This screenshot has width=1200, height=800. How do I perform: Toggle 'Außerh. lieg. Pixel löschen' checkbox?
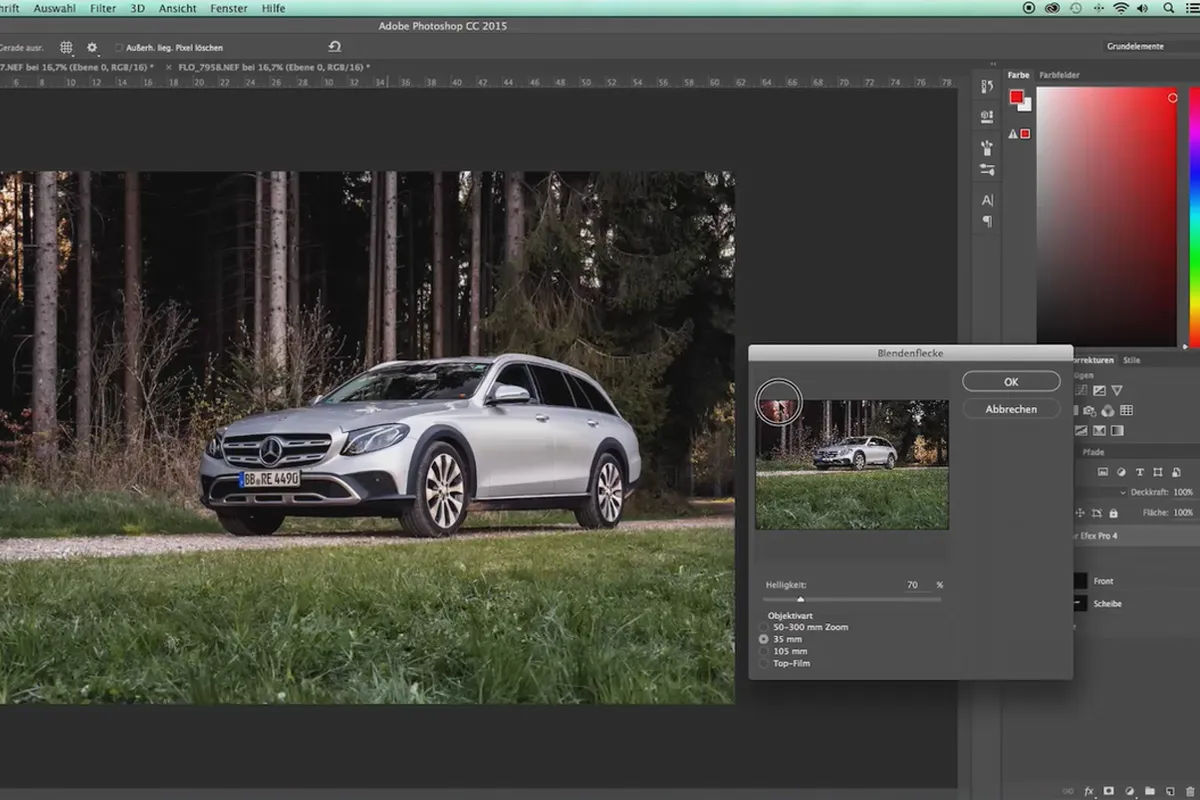[119, 47]
